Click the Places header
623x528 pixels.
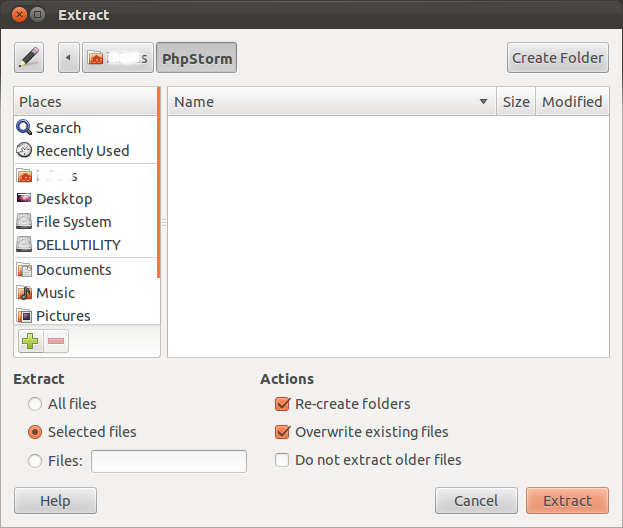(x=86, y=102)
